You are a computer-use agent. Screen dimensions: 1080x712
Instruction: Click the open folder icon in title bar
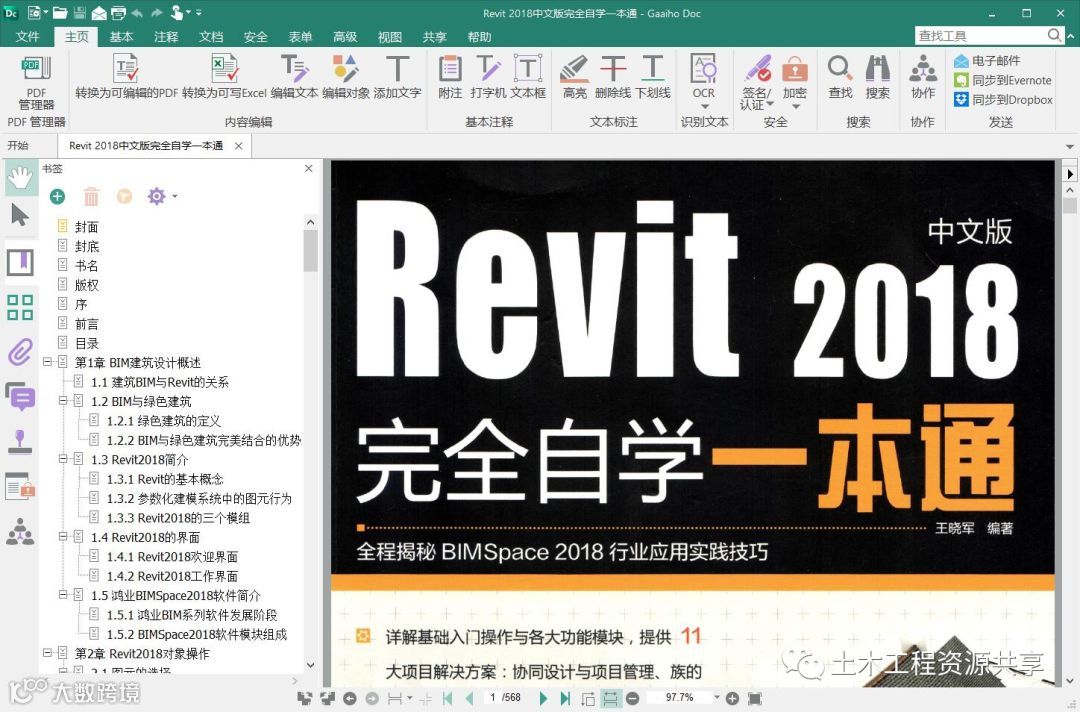click(x=59, y=12)
